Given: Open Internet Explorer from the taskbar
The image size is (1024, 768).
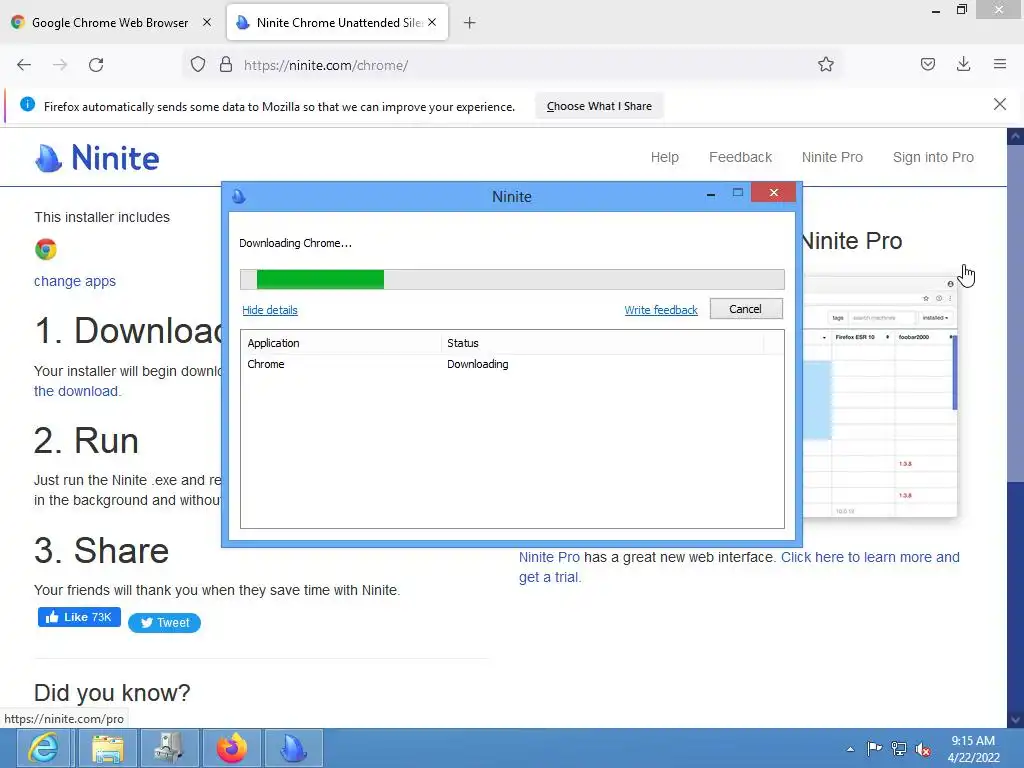Looking at the screenshot, I should coord(43,748).
